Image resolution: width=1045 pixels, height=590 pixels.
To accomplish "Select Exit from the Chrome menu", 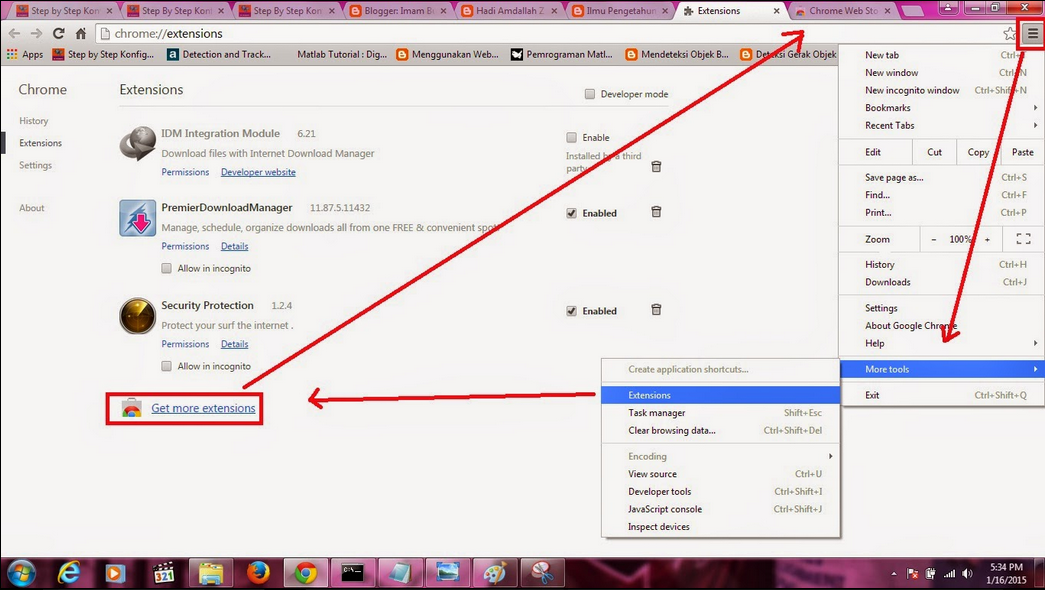I will [x=942, y=395].
